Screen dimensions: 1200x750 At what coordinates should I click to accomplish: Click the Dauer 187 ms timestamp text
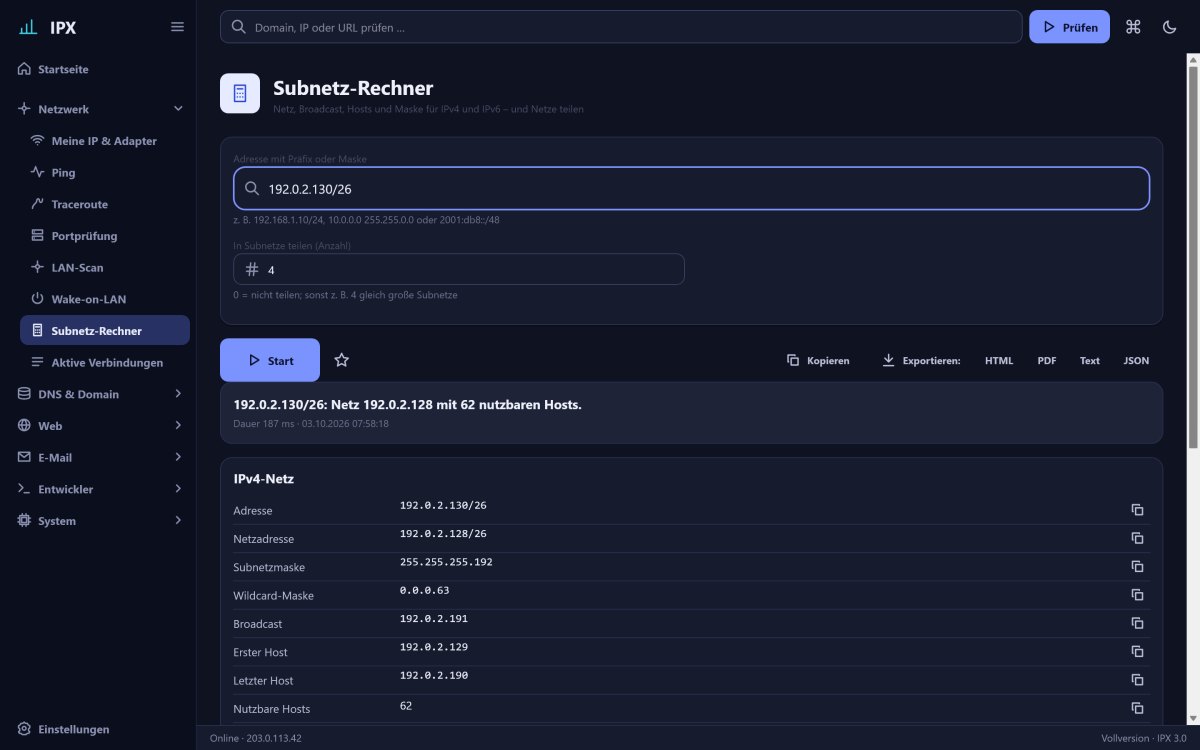pos(311,424)
